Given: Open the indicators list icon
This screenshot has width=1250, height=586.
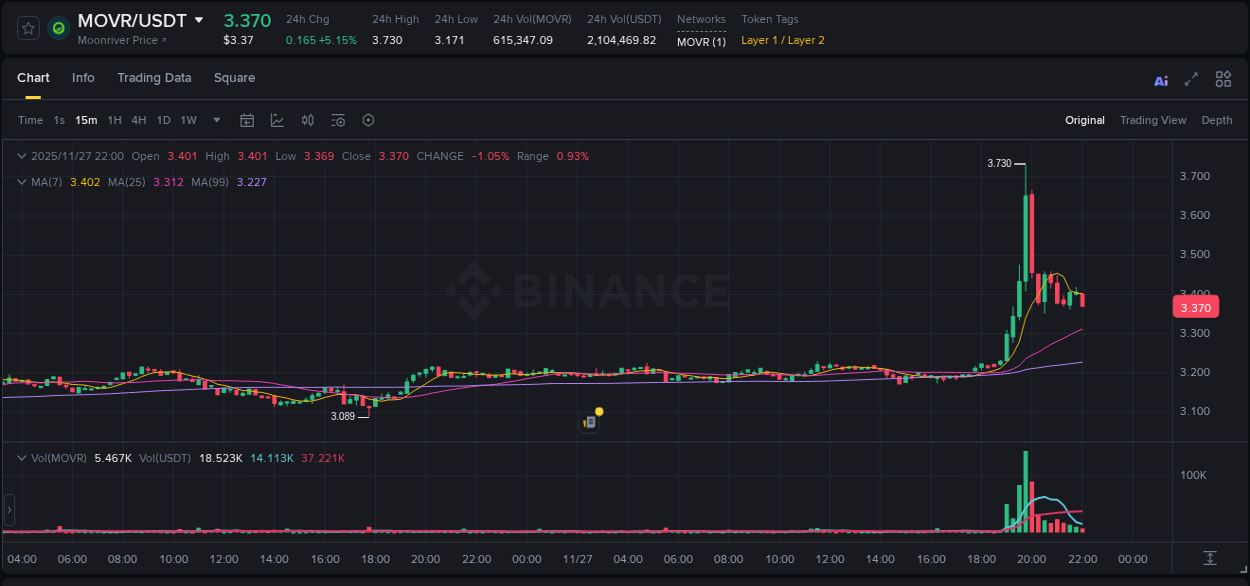Looking at the screenshot, I should click(x=338, y=120).
